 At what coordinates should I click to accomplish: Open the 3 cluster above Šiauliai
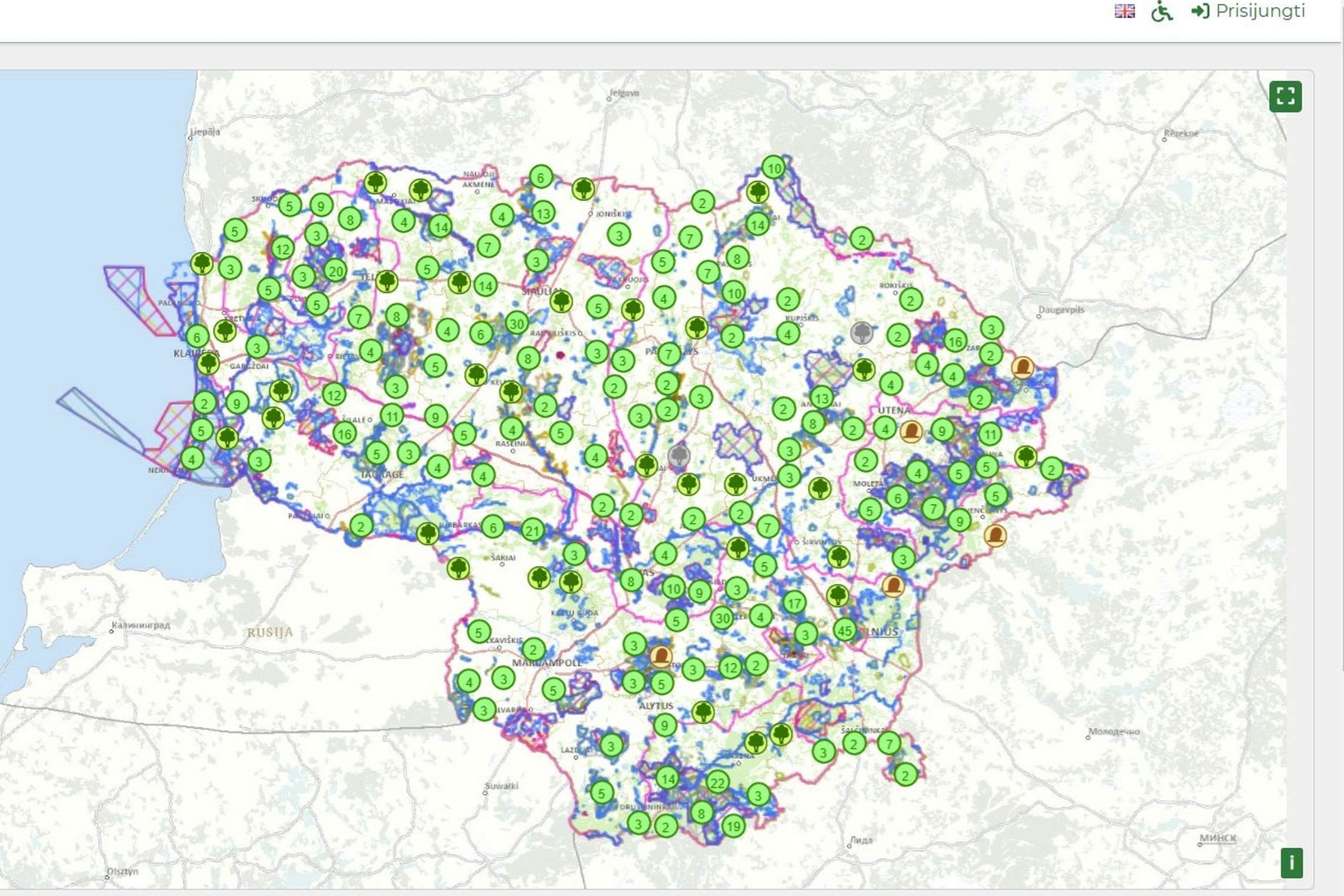point(536,261)
